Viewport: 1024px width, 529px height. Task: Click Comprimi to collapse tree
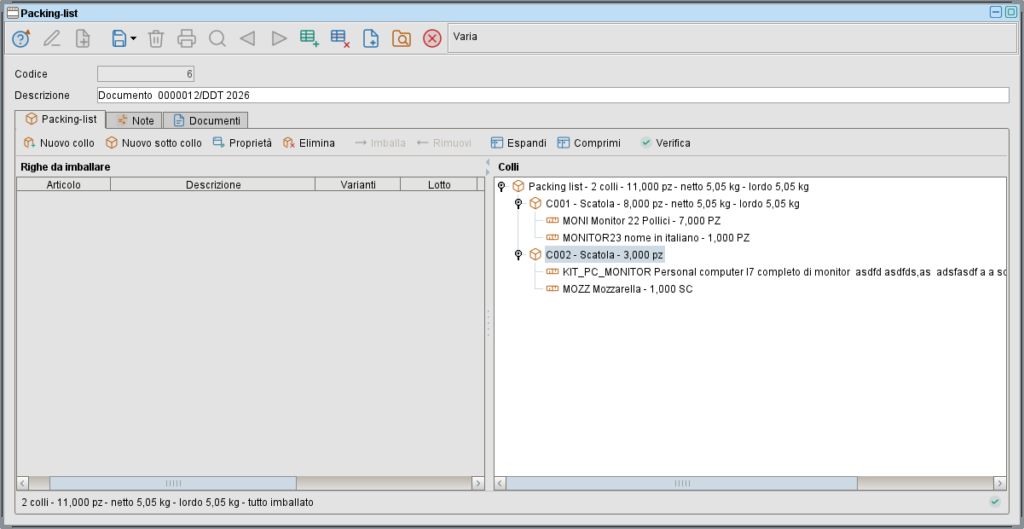tap(589, 142)
